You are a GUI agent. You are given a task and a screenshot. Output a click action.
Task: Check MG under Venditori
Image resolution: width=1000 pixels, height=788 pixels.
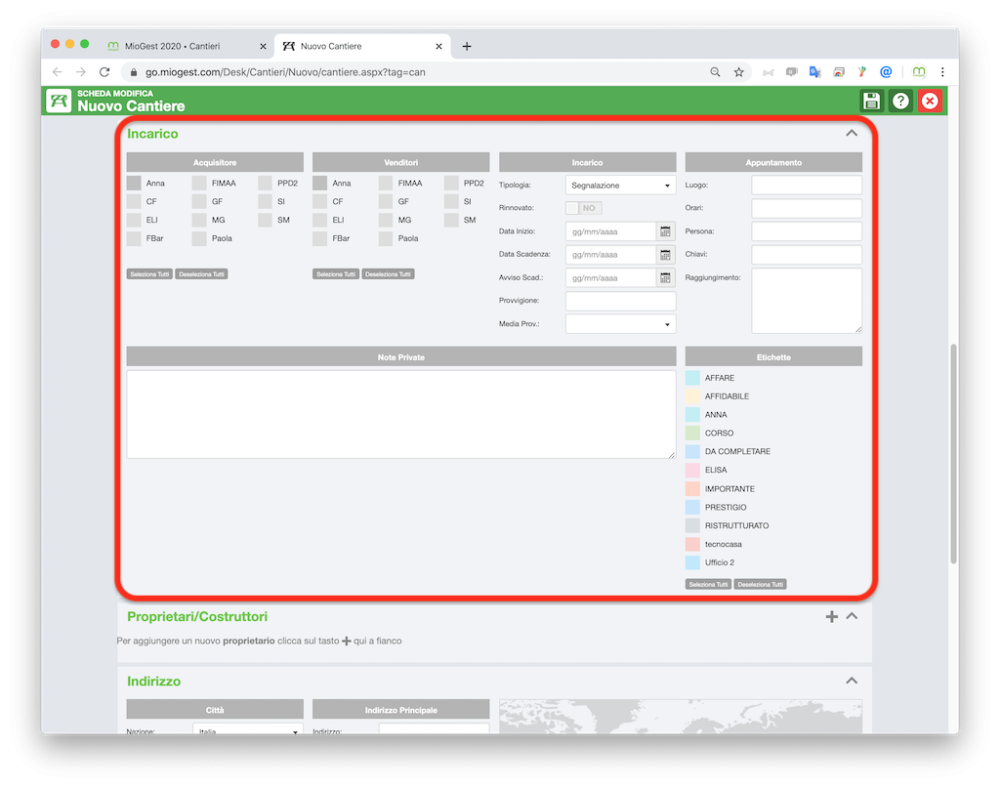coord(385,220)
